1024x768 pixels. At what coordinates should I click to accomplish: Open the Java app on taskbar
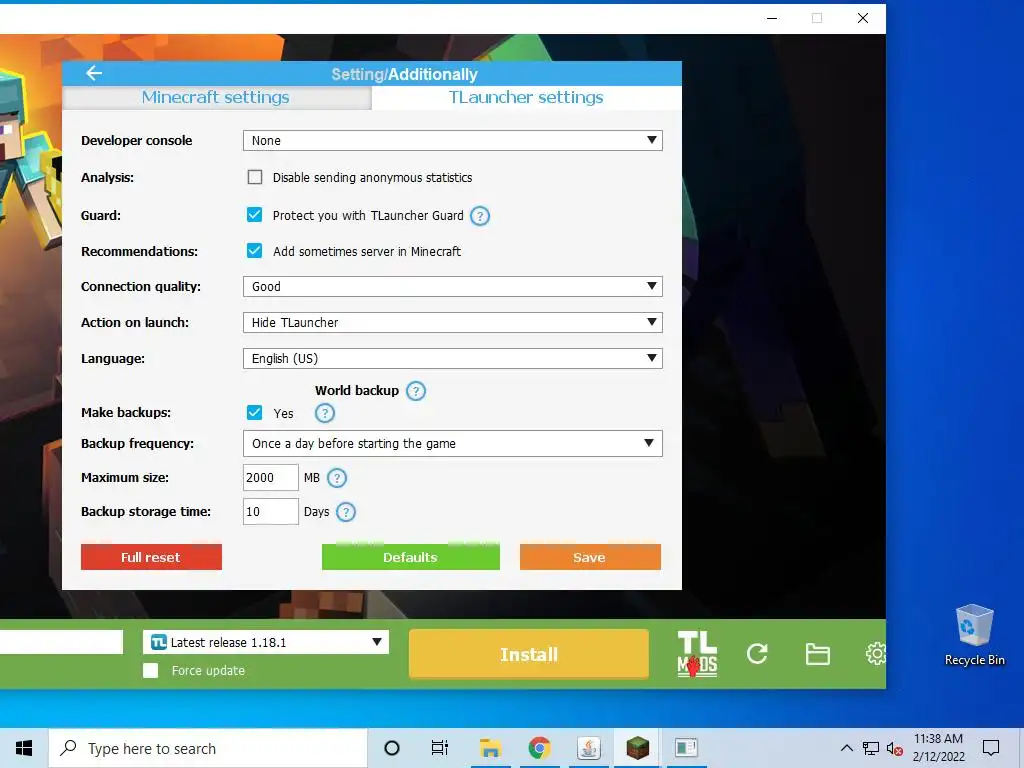tap(588, 748)
